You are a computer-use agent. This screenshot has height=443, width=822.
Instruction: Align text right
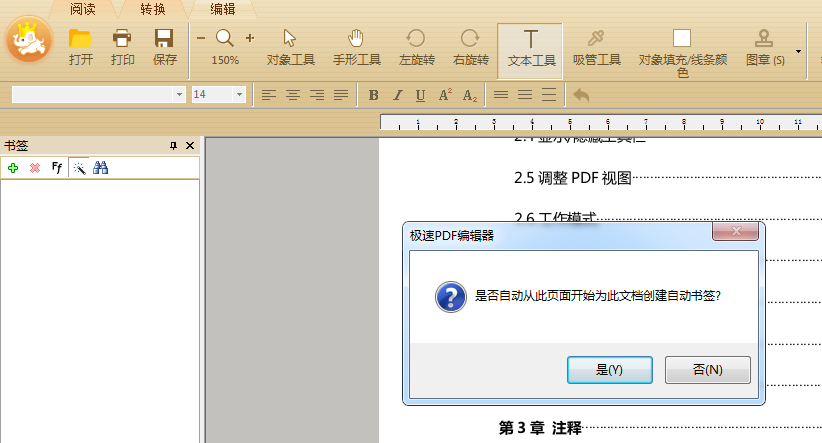click(317, 95)
